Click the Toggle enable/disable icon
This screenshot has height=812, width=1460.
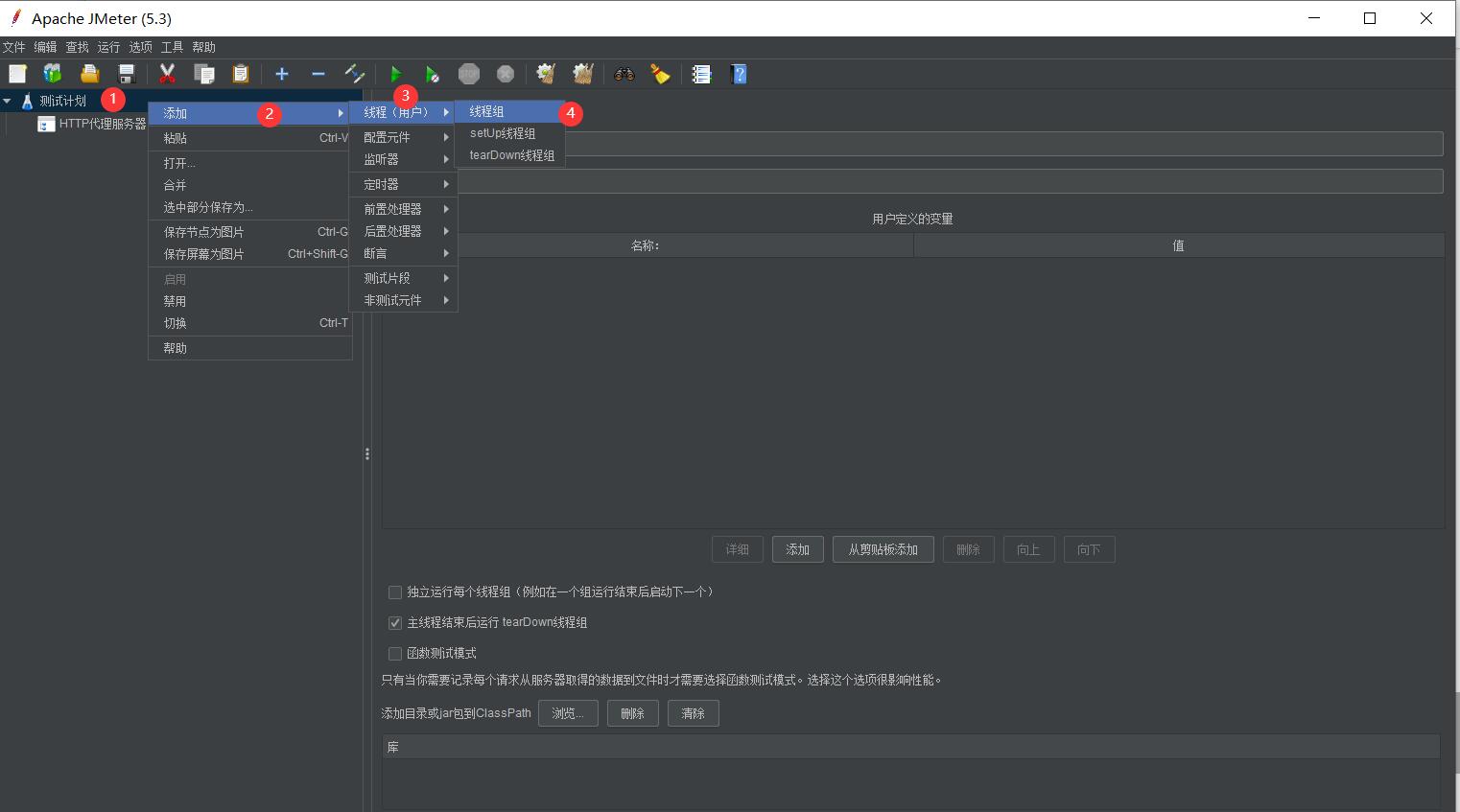tap(355, 74)
